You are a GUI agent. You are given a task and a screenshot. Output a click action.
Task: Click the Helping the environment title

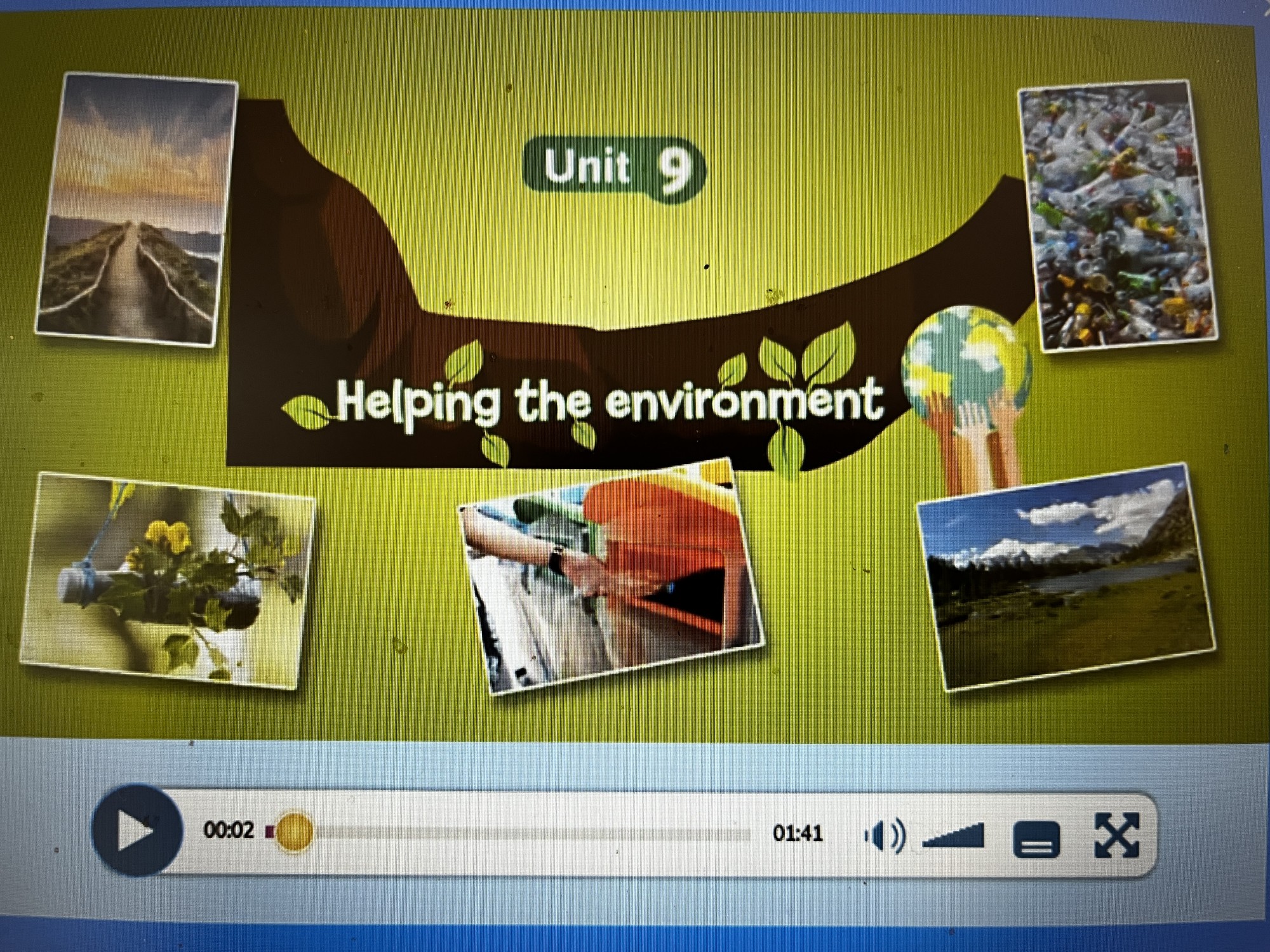coord(610,401)
